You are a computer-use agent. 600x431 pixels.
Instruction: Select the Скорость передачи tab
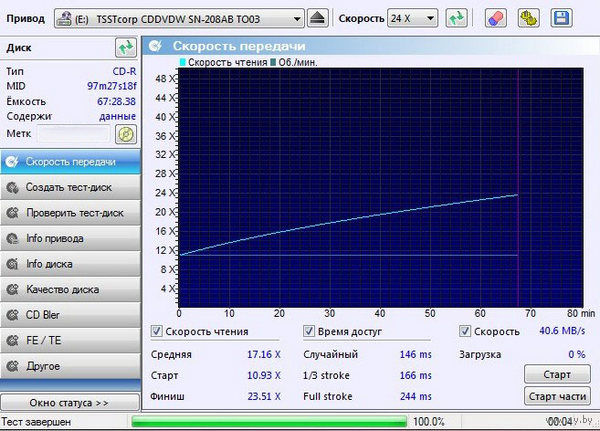click(70, 162)
